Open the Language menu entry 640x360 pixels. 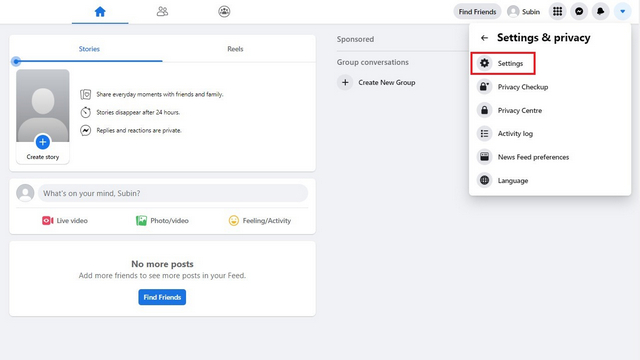549,180
